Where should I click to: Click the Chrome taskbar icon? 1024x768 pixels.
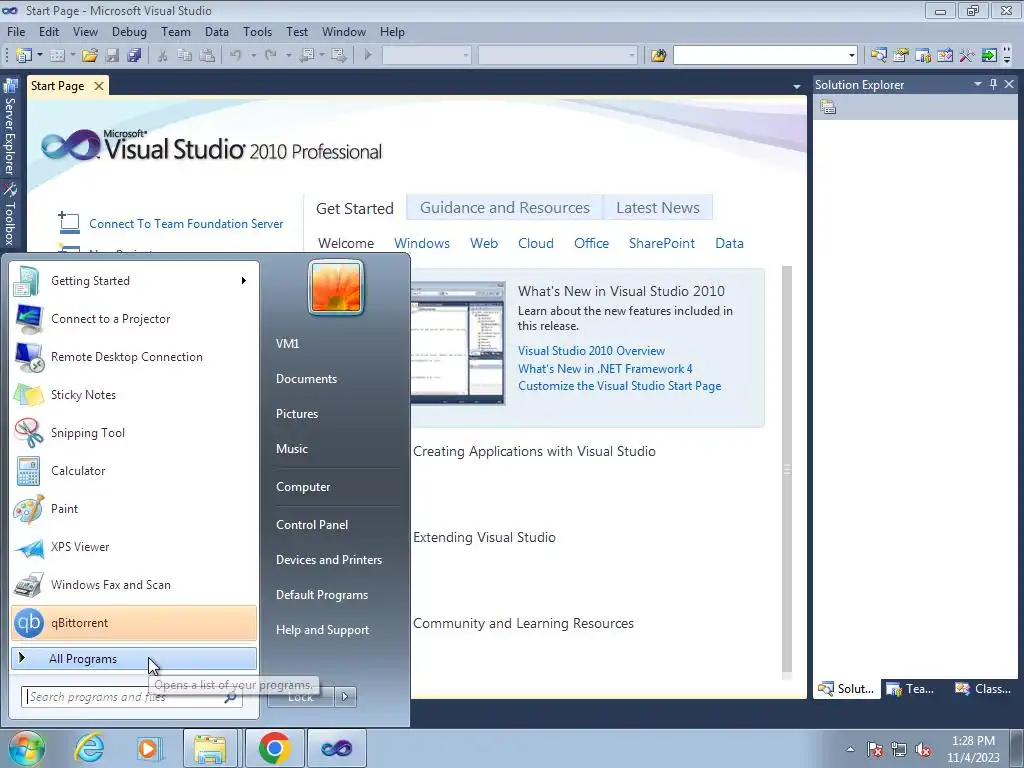click(x=274, y=748)
